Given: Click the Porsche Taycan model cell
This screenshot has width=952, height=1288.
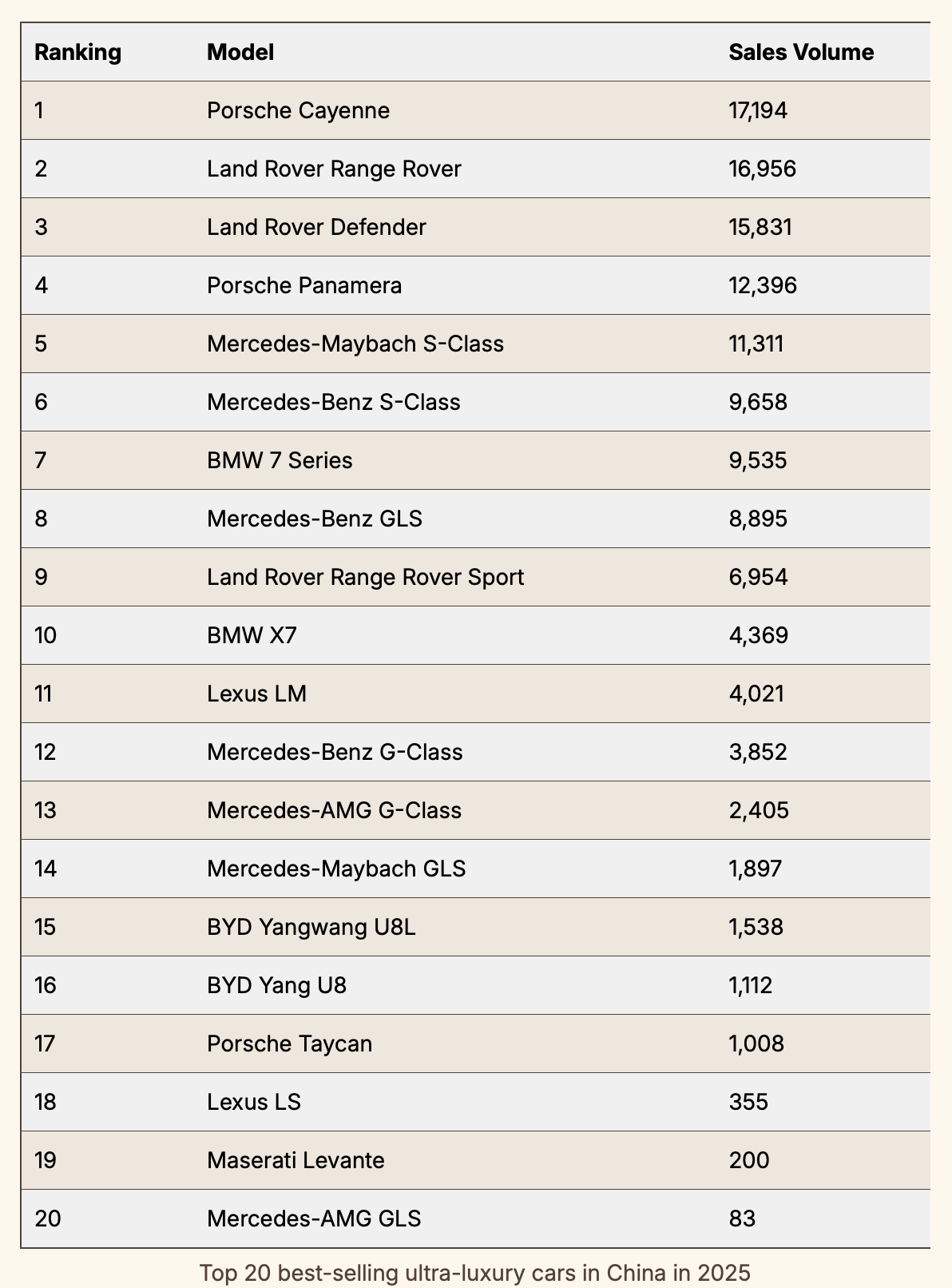Looking at the screenshot, I should [x=289, y=1044].
